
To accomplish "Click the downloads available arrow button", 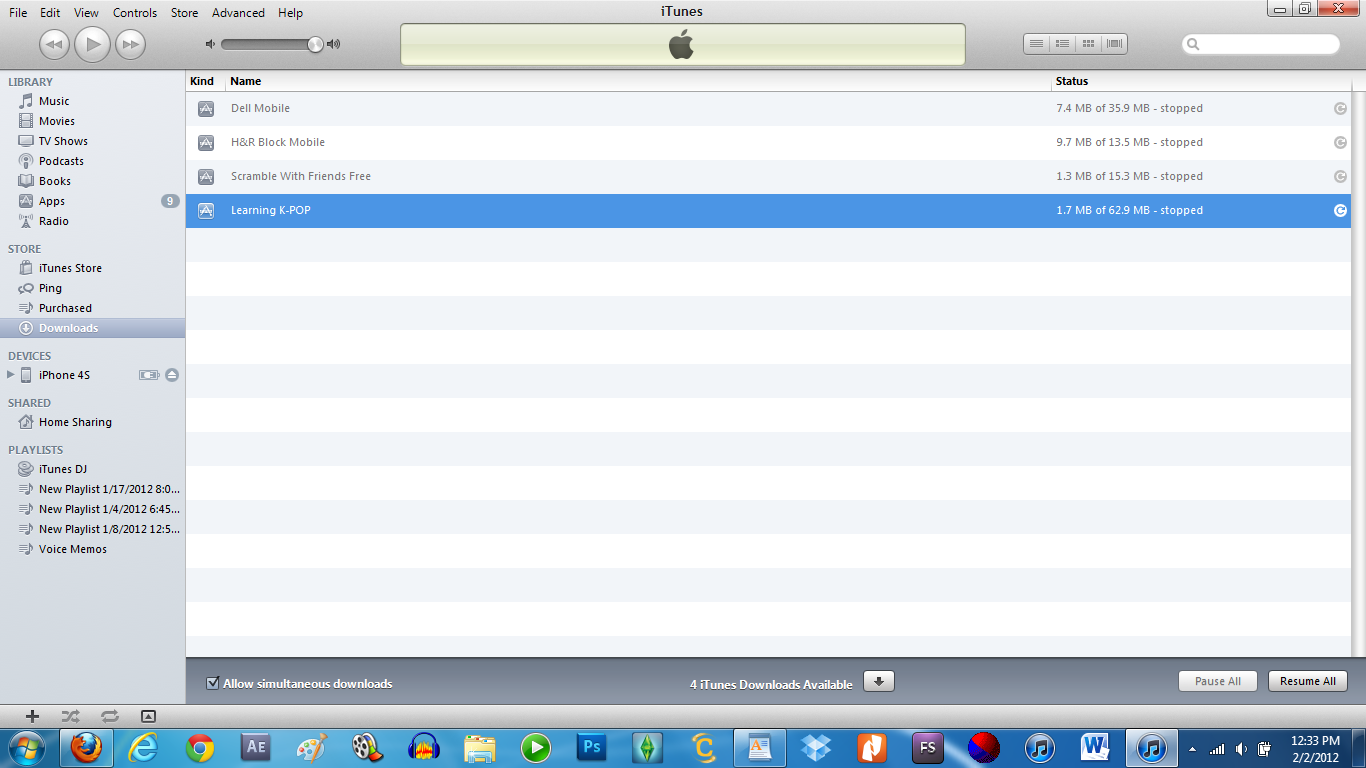I will pos(878,682).
